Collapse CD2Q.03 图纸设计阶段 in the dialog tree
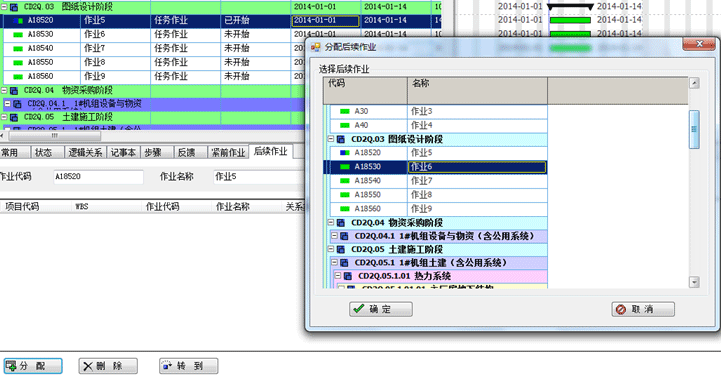The width and height of the screenshot is (721, 383). 331,138
